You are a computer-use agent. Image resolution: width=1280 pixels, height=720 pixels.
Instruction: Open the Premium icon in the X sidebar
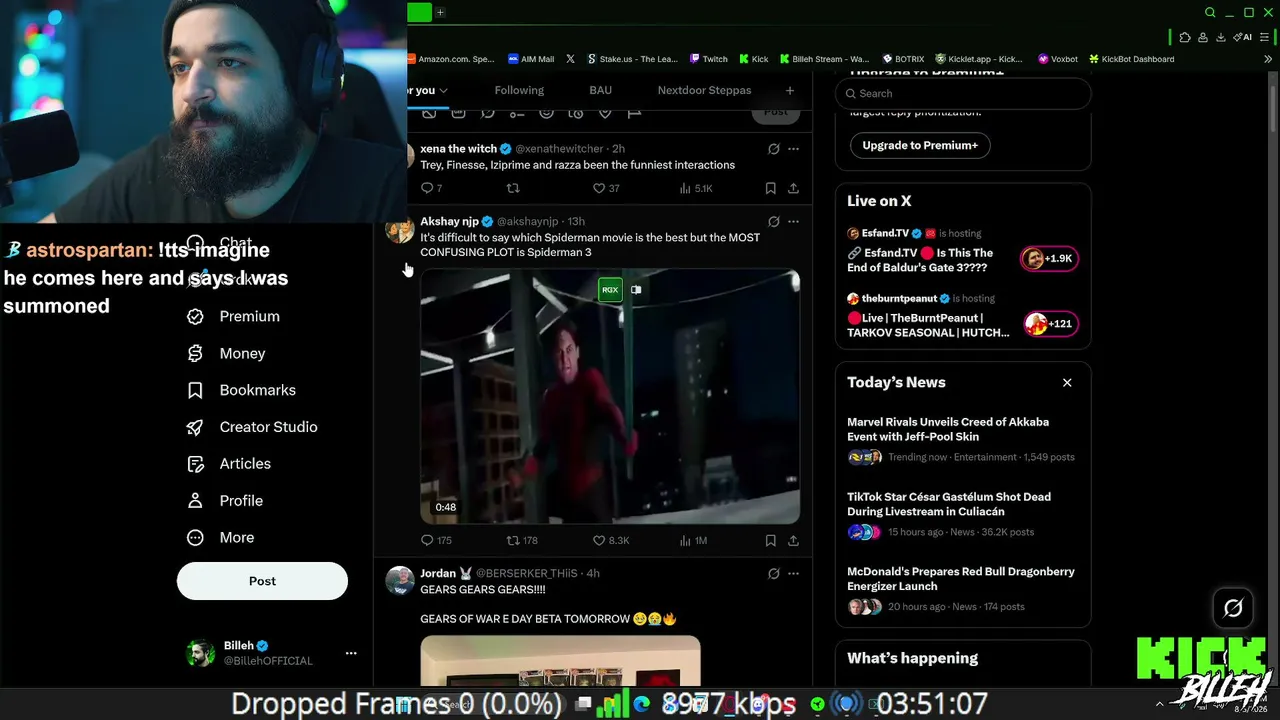(196, 316)
